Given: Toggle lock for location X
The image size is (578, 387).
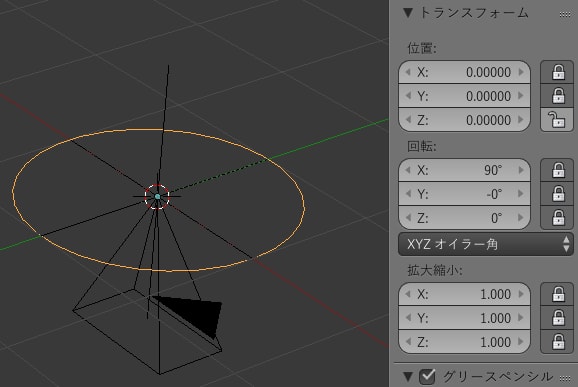Looking at the screenshot, I should (x=557, y=72).
